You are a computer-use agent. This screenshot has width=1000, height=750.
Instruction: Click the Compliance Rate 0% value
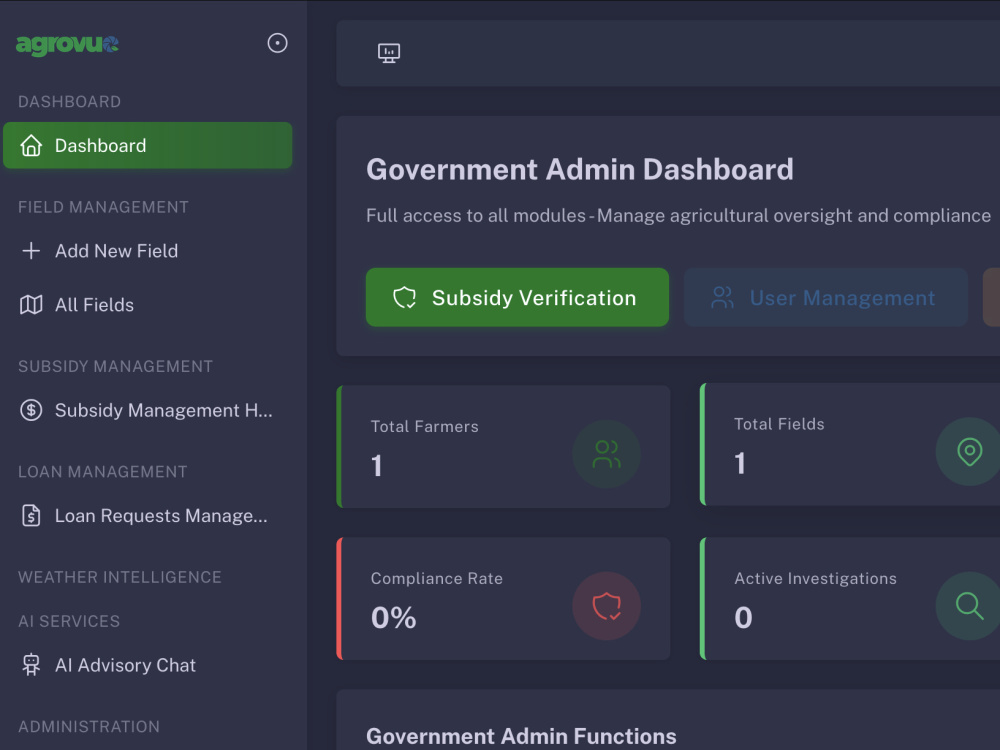click(393, 617)
